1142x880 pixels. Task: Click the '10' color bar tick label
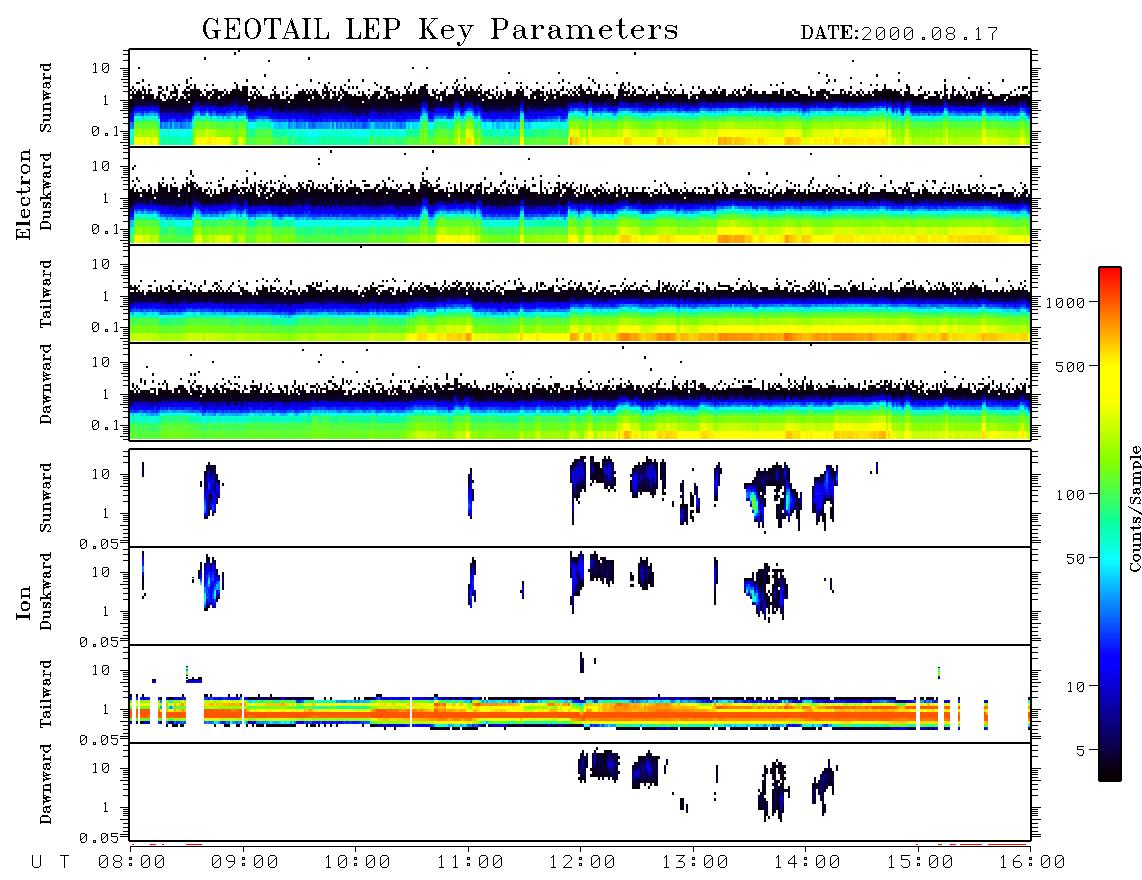click(x=1075, y=686)
